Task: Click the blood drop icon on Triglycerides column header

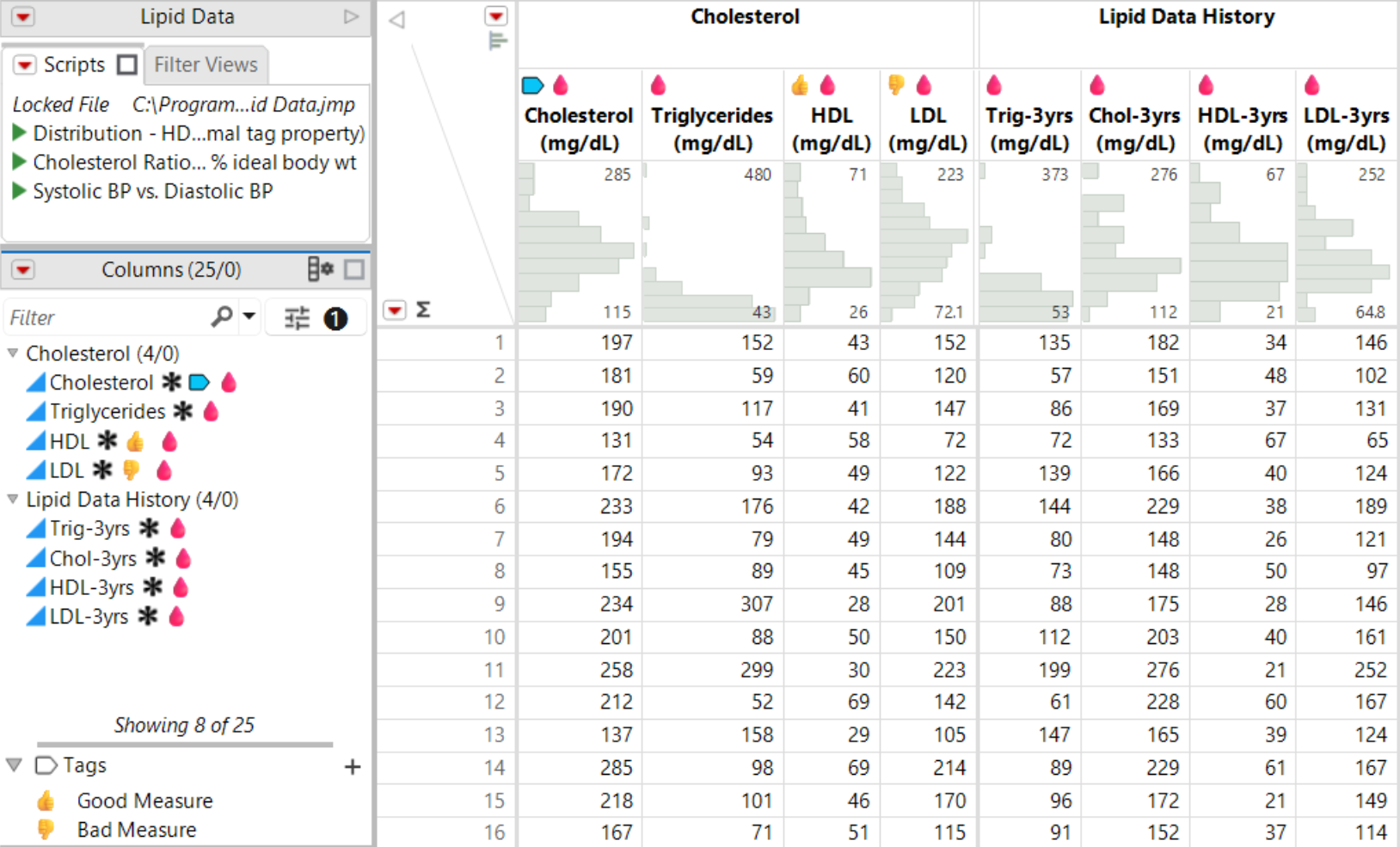Action: (659, 84)
